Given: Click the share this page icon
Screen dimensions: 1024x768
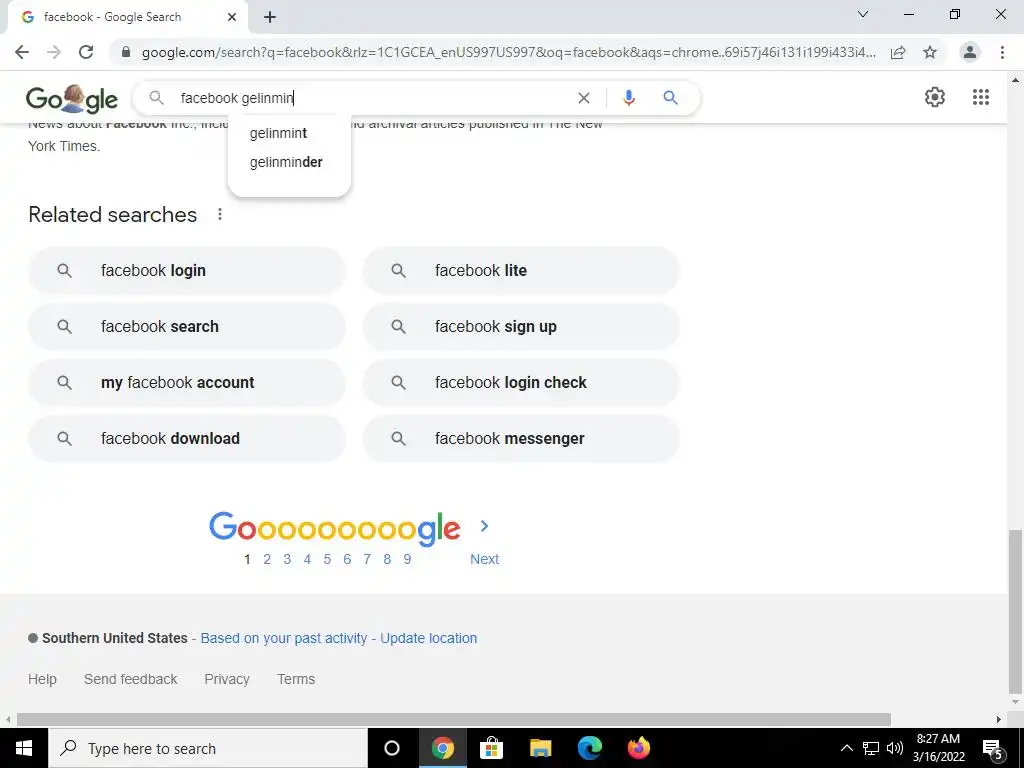Looking at the screenshot, I should pyautogui.click(x=898, y=52).
